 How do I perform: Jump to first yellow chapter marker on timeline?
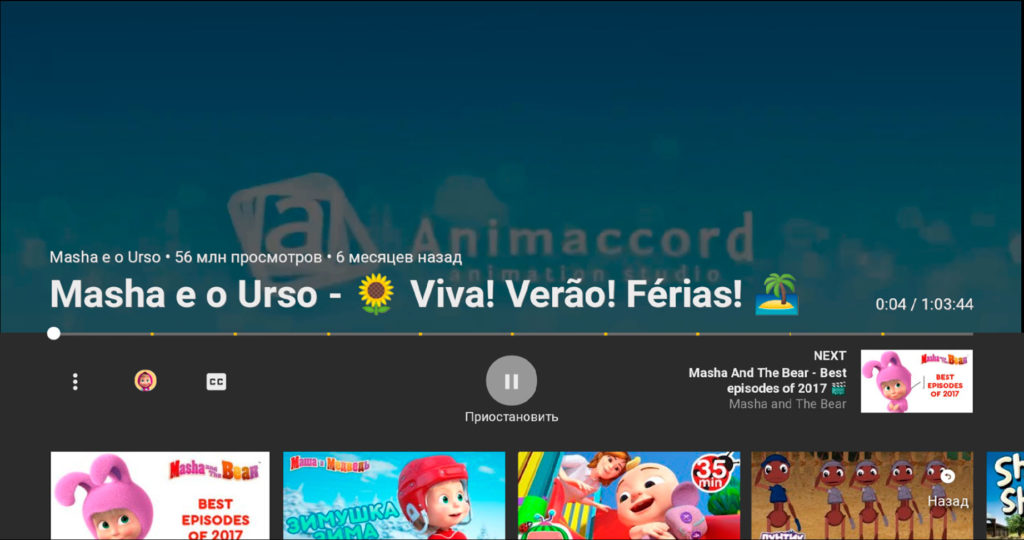[x=152, y=334]
